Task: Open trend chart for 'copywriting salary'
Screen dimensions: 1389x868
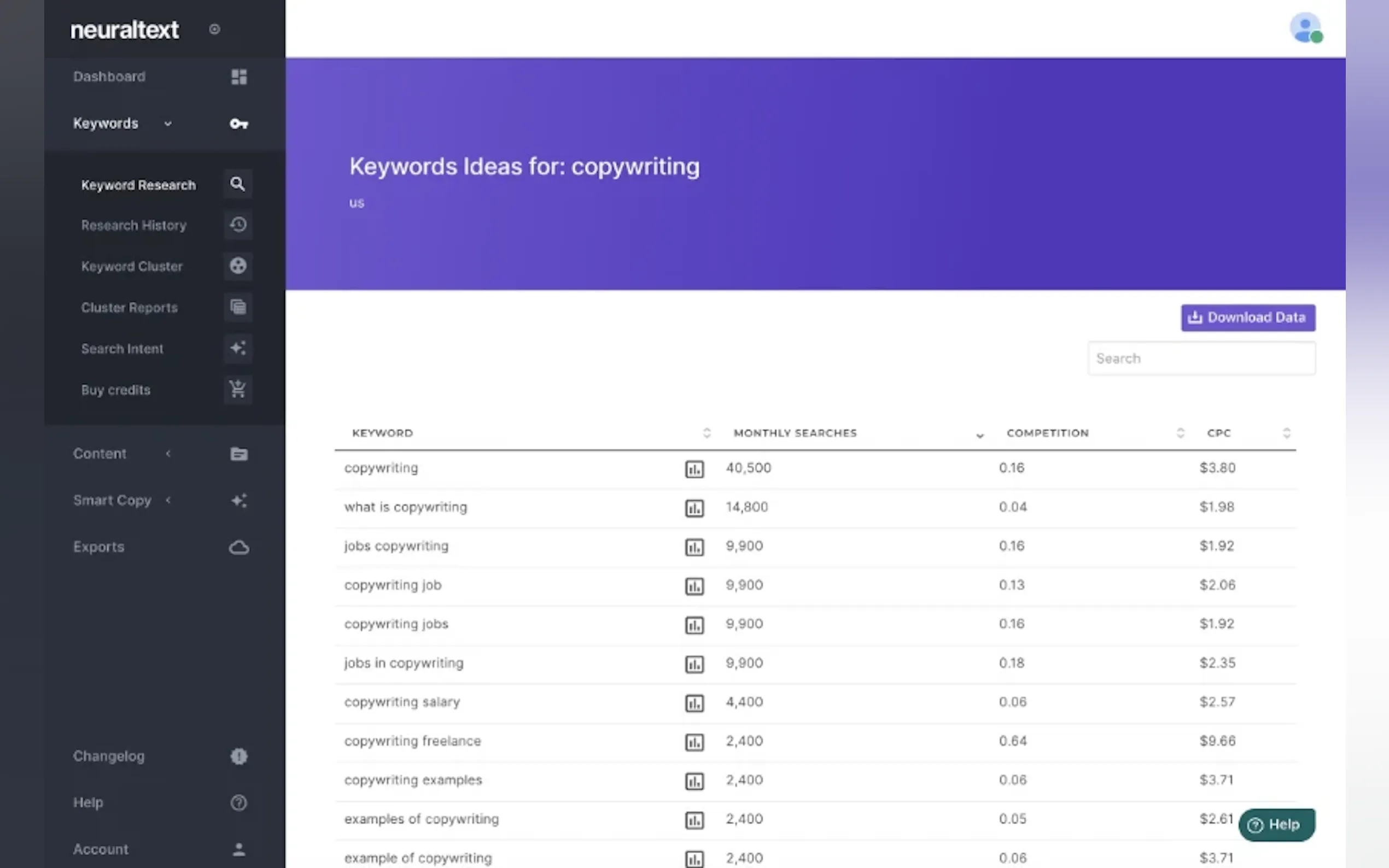Action: point(694,703)
